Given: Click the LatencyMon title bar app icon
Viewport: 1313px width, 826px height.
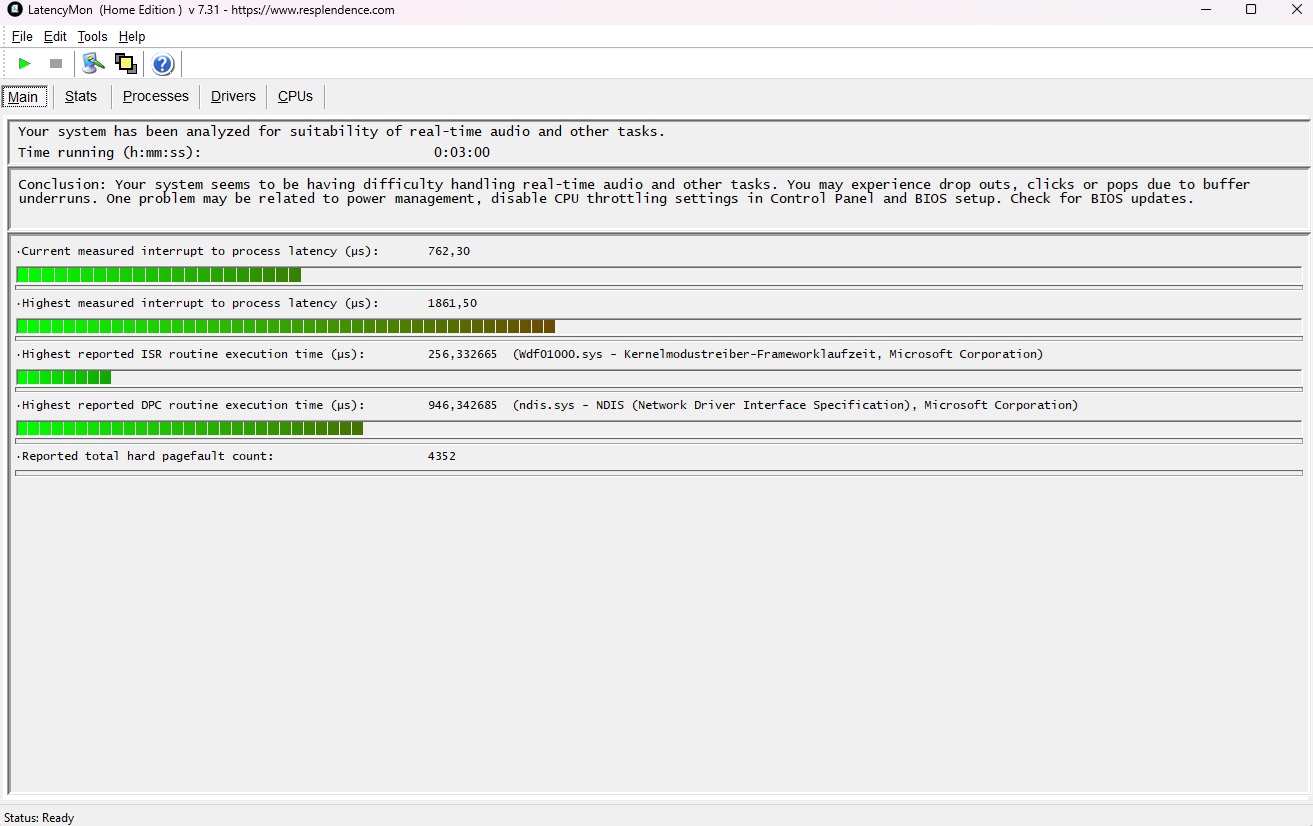Looking at the screenshot, I should pos(15,10).
